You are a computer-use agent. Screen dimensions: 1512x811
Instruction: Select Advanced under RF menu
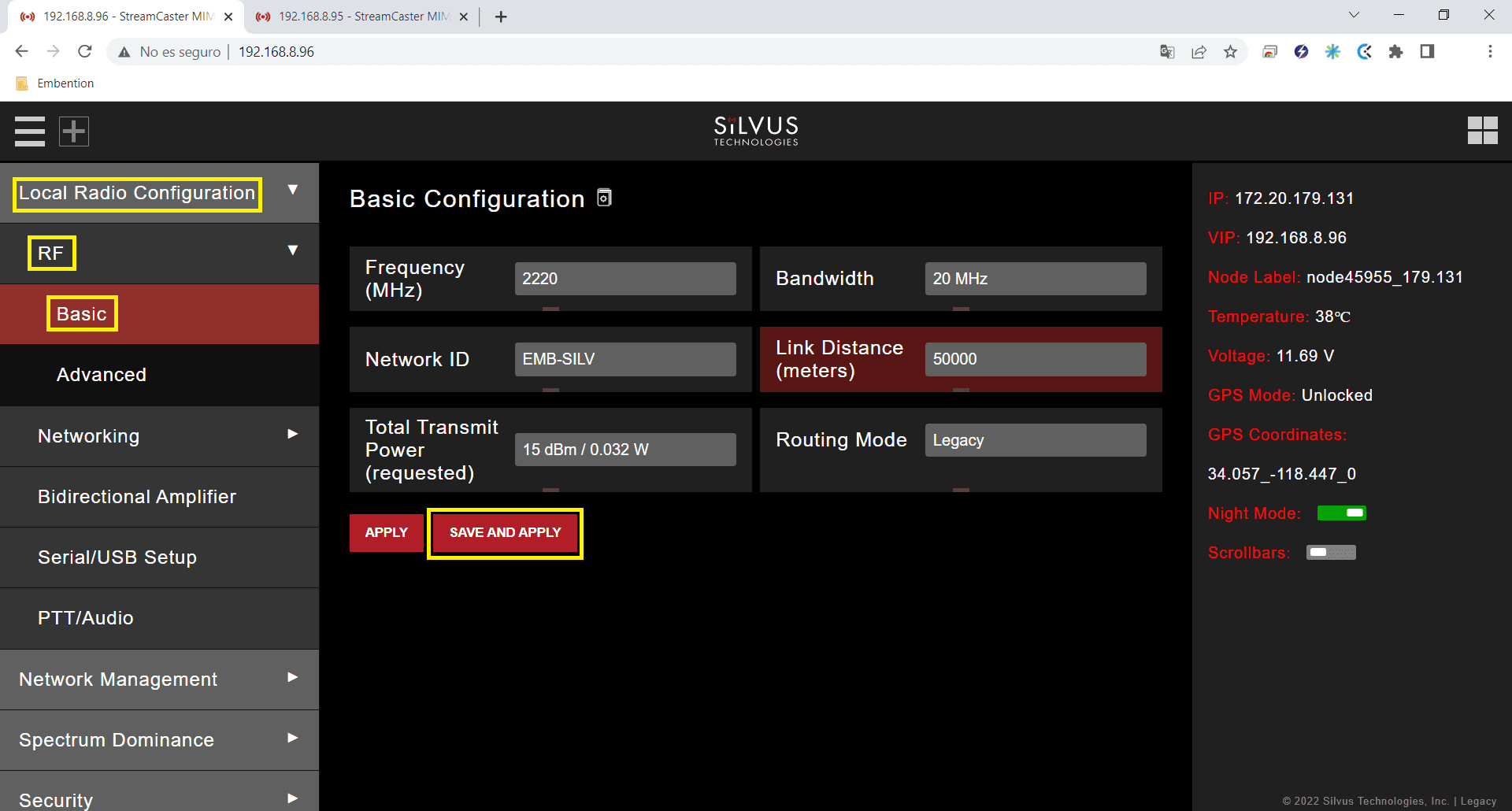tap(102, 375)
